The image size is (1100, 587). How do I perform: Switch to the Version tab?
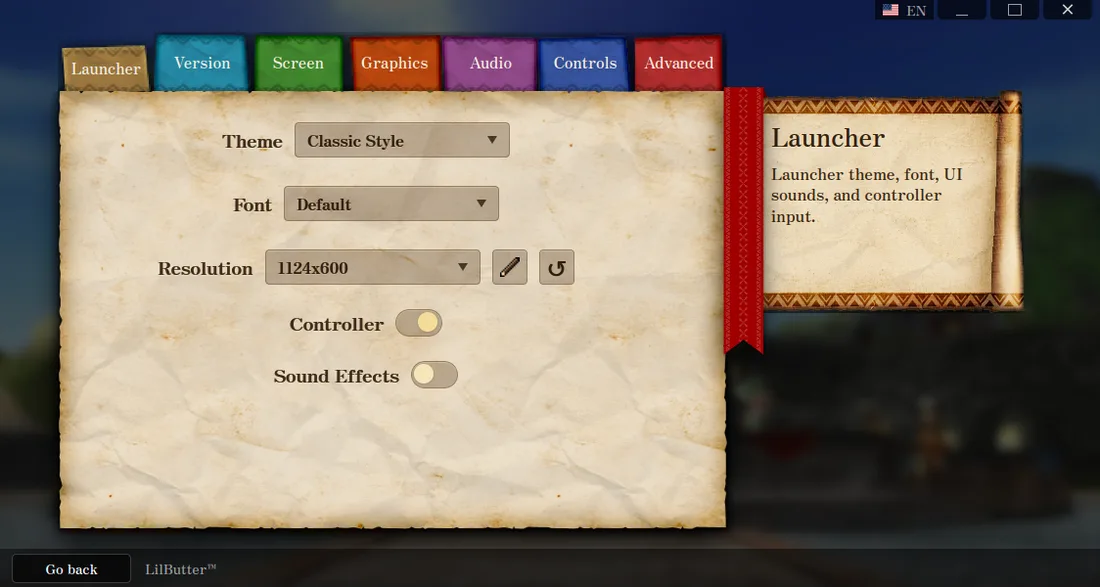click(202, 63)
